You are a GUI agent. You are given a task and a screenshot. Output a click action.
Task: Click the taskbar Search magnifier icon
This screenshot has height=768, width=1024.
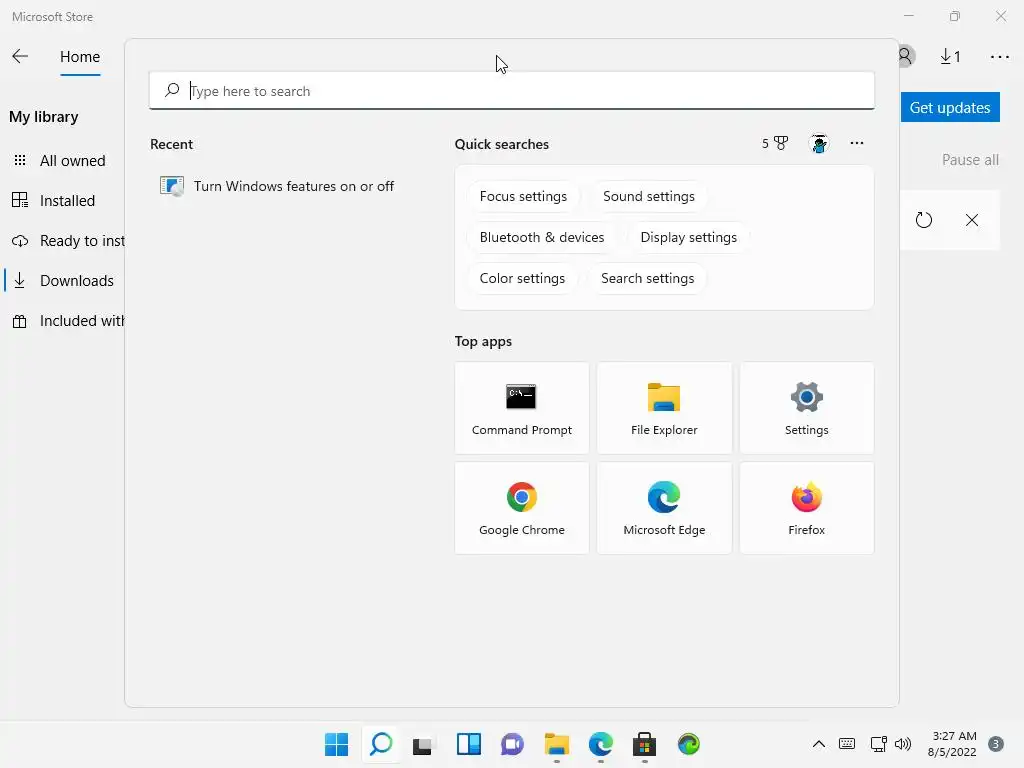pos(381,744)
